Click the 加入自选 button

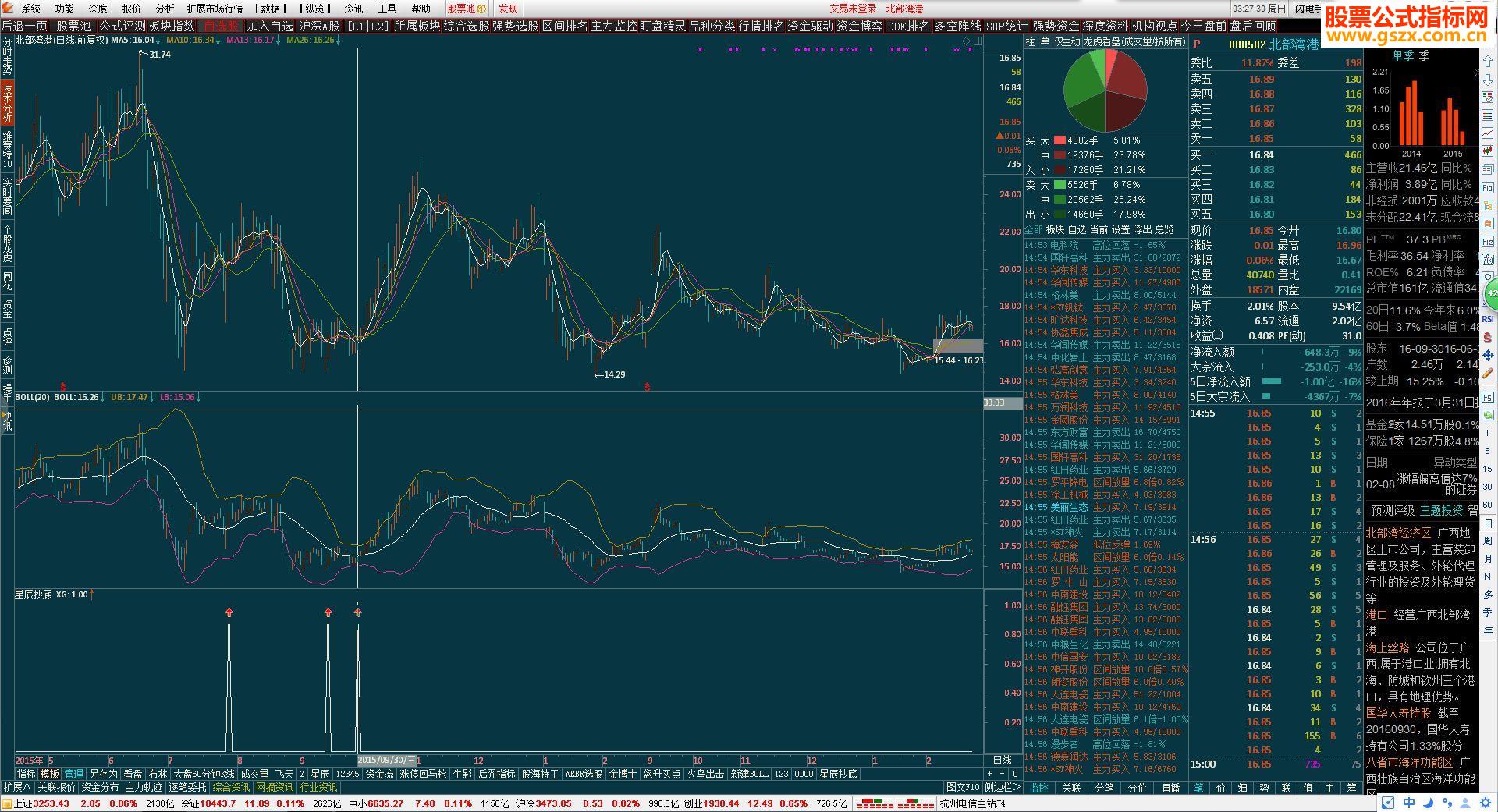point(270,26)
